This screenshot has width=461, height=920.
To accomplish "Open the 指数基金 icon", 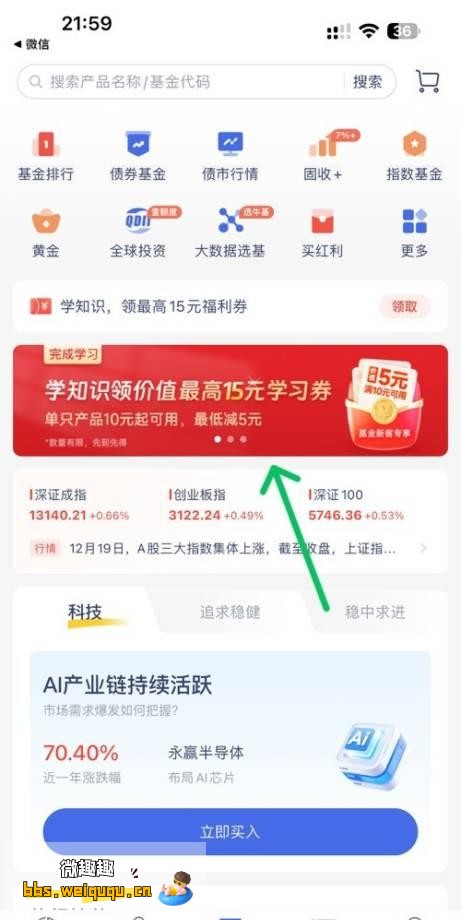I will point(414,144).
